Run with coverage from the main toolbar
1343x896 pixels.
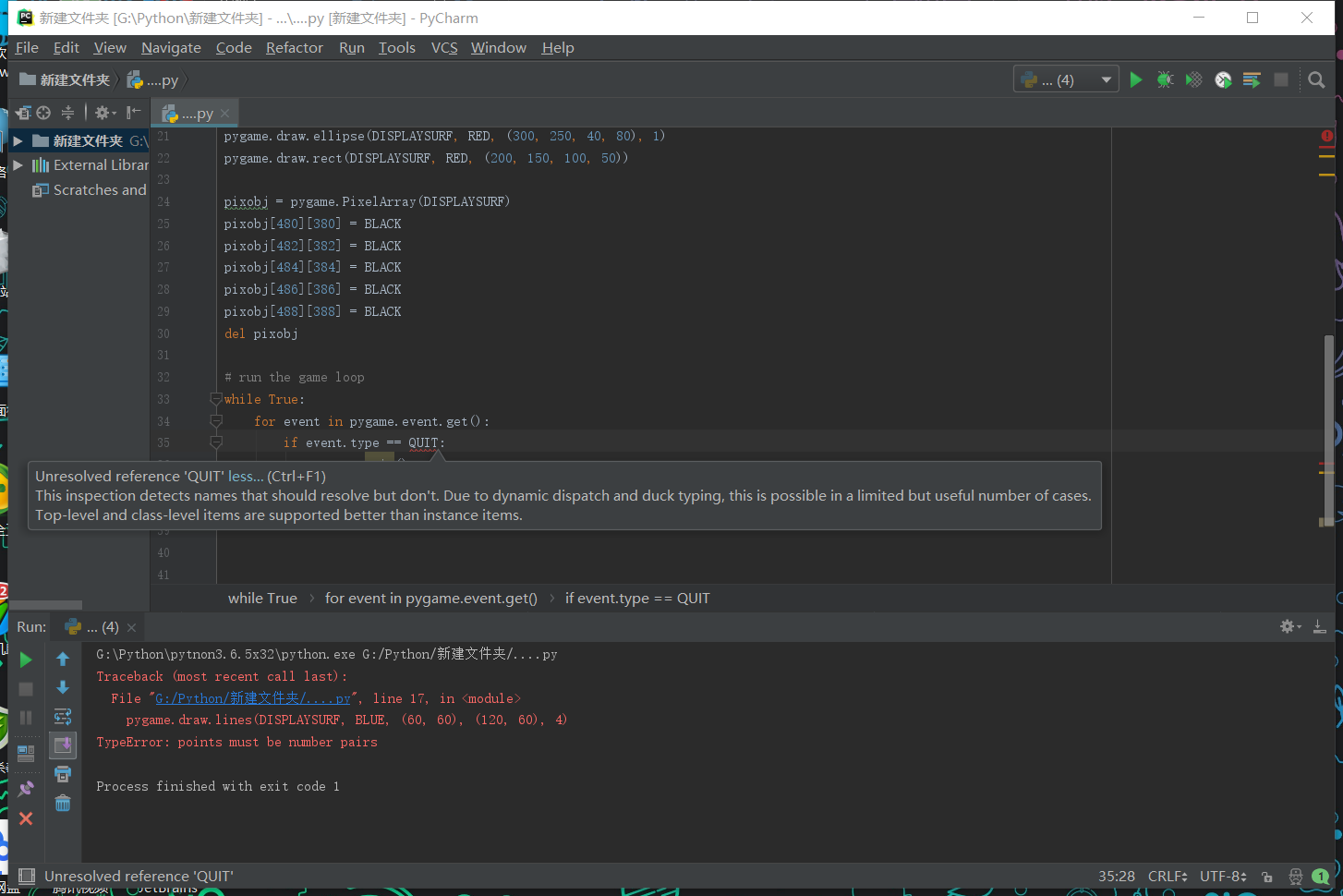coord(1193,80)
